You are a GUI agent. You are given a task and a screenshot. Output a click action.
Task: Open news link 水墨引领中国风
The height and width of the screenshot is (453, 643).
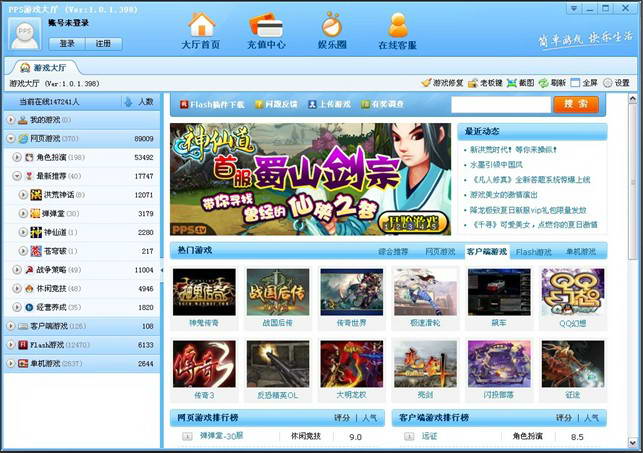[x=496, y=165]
